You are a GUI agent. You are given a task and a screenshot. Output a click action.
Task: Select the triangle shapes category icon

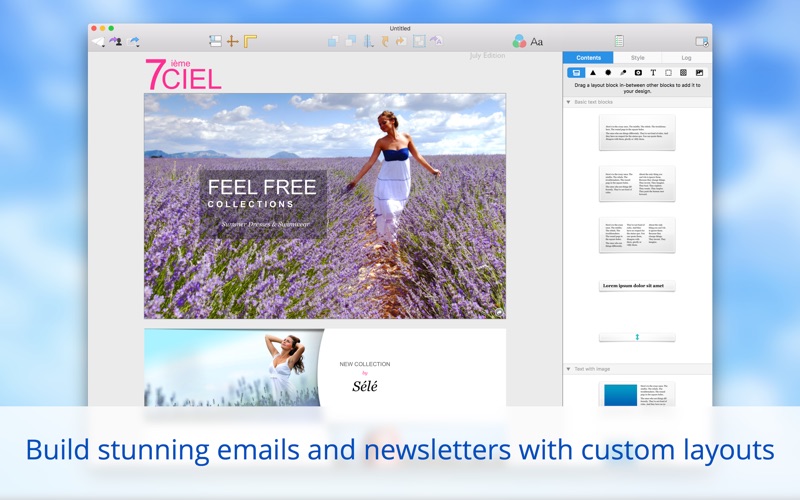pos(593,73)
